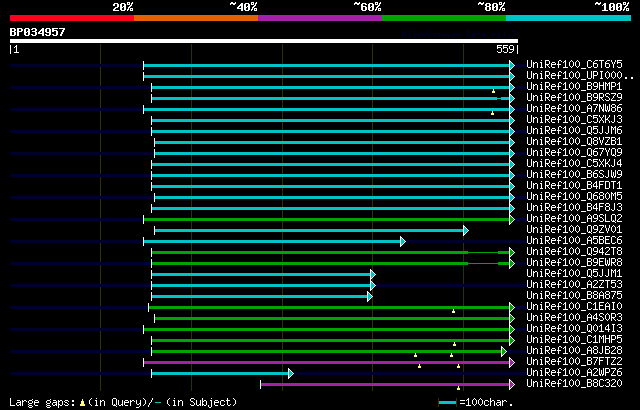Click the yellow gap marker under A7NW86 bar
Image resolution: width=640 pixels, height=410 pixels.
[492, 113]
